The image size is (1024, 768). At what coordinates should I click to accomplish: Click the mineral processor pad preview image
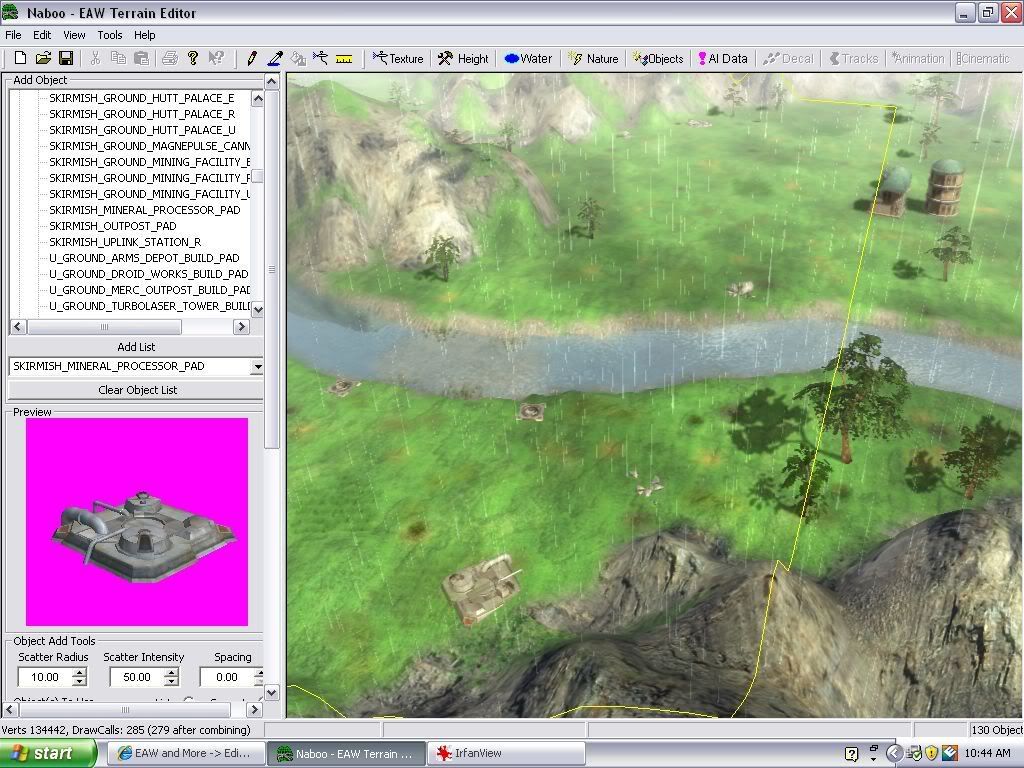tap(137, 522)
